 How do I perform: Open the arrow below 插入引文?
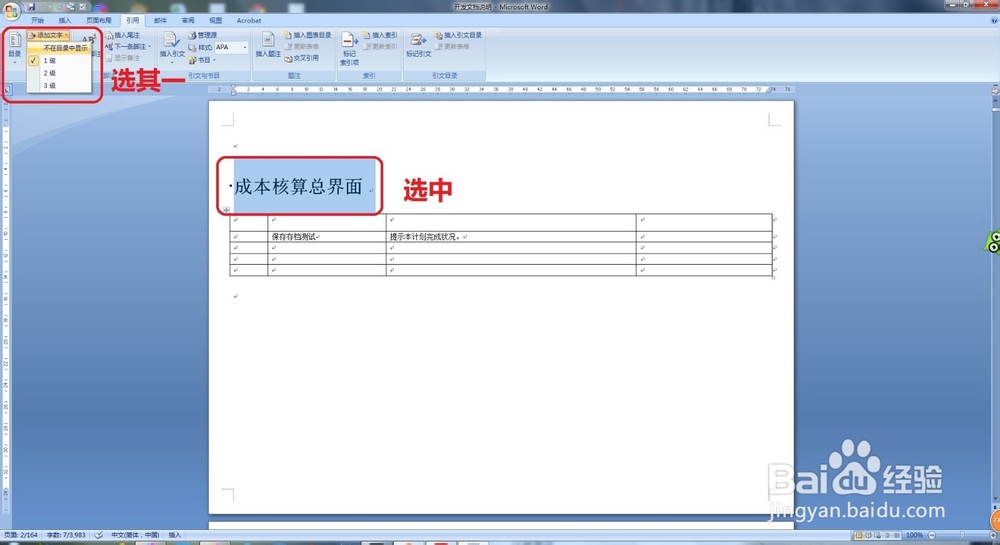pos(172,62)
